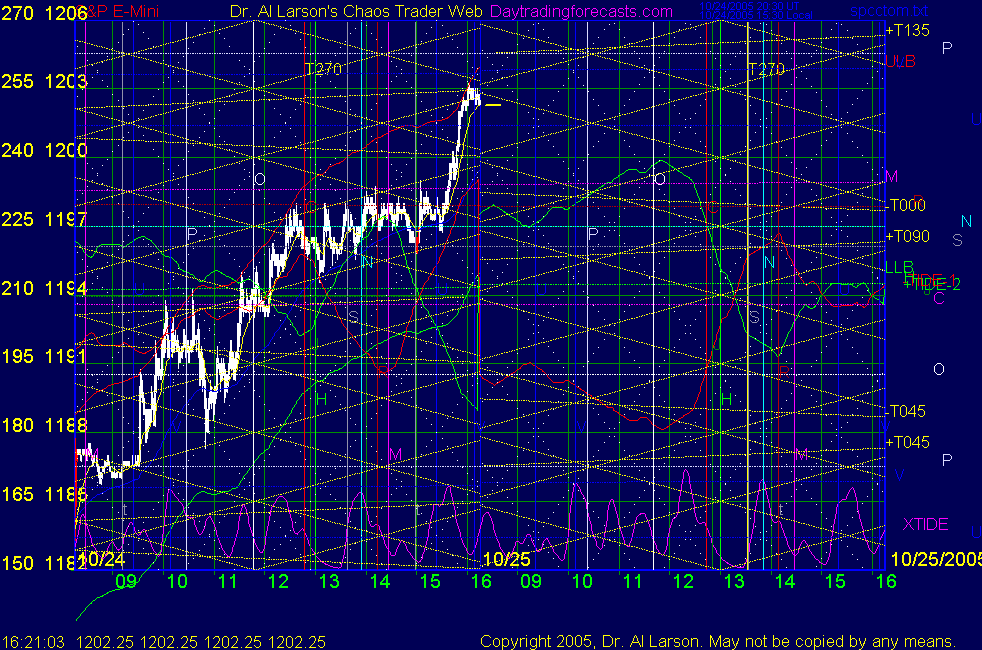Click the "10/24/2005 15:30 Local" timestamp
Image resolution: width=982 pixels, height=650 pixels.
756,15
